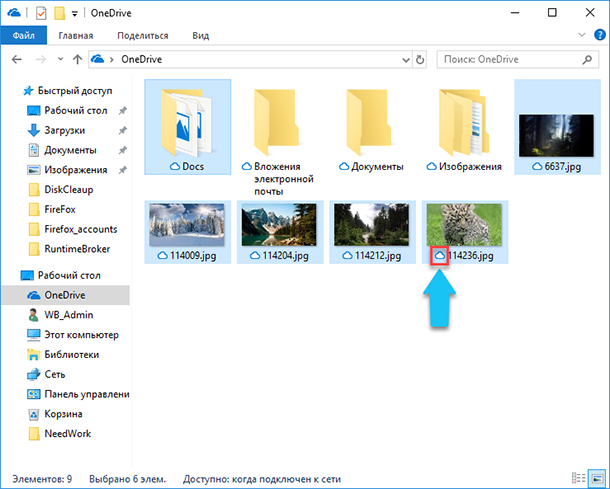
Task: Switch to details list view button
Action: pyautogui.click(x=578, y=478)
